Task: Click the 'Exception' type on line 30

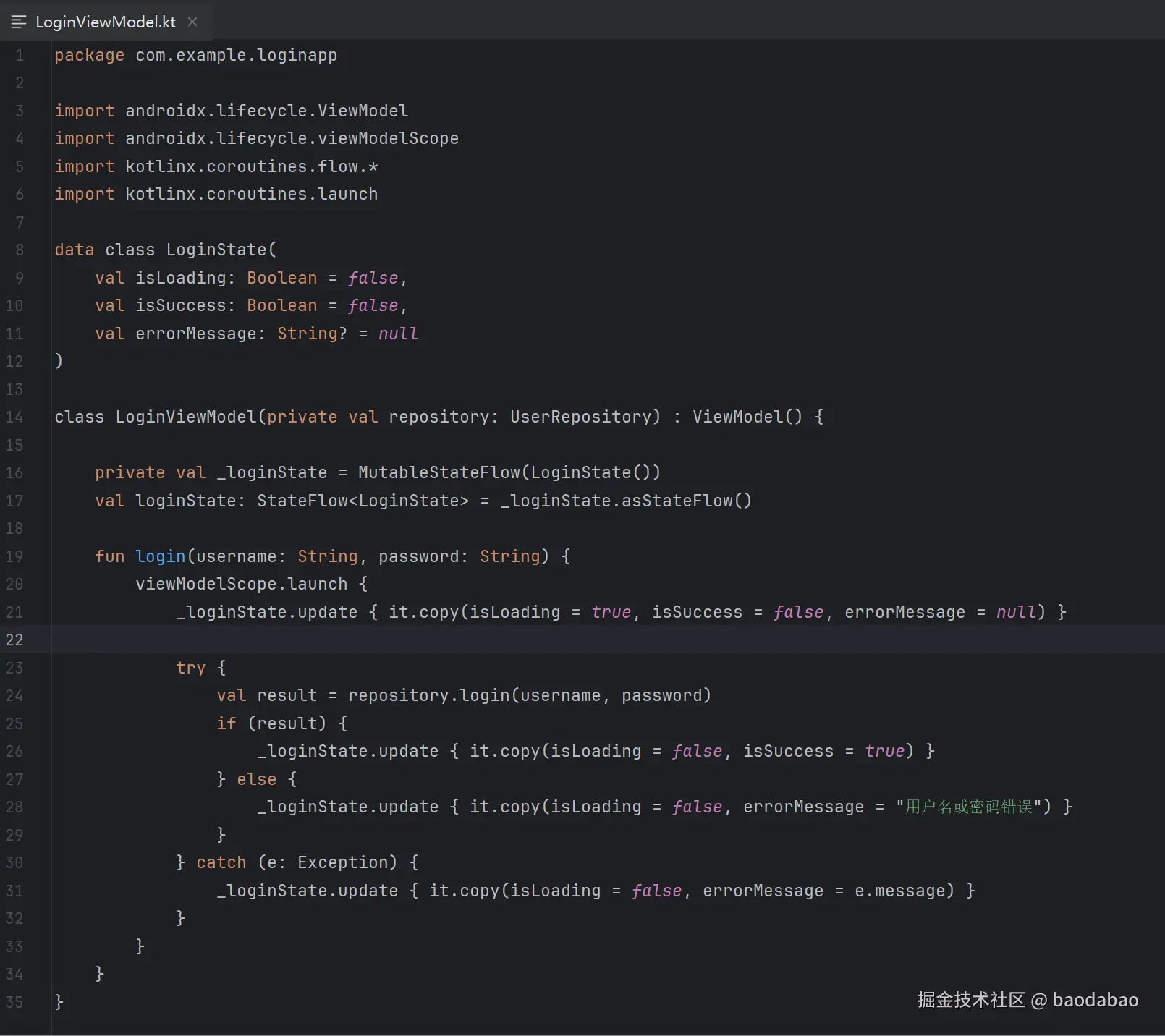Action: tap(343, 862)
